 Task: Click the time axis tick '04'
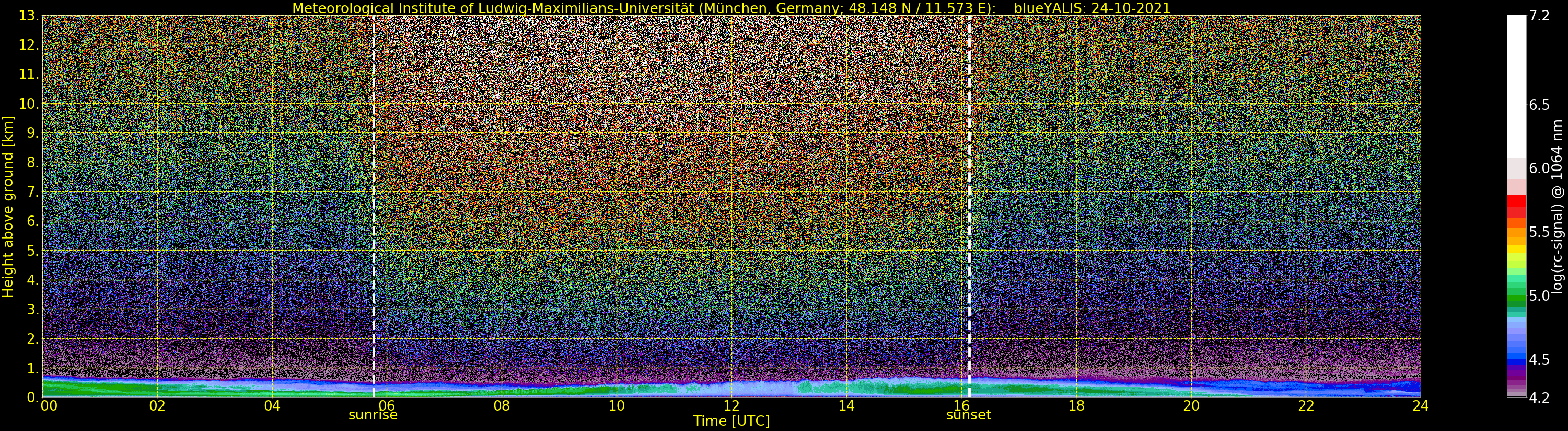tap(273, 406)
